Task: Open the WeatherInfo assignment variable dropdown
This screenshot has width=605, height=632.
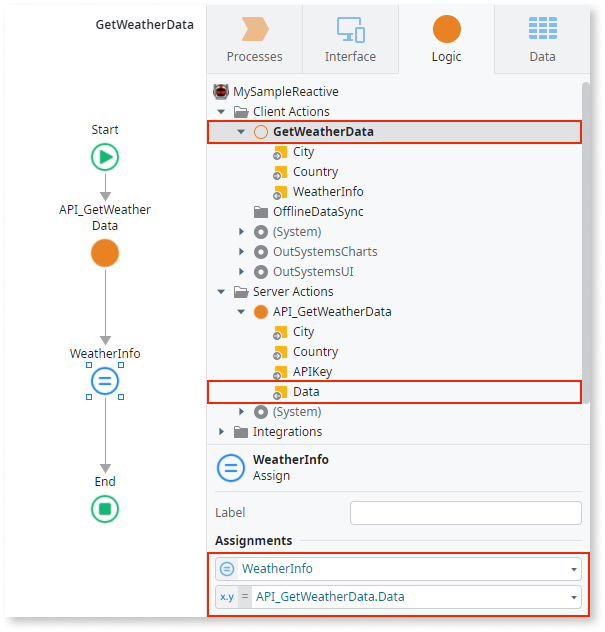Action: [x=574, y=569]
